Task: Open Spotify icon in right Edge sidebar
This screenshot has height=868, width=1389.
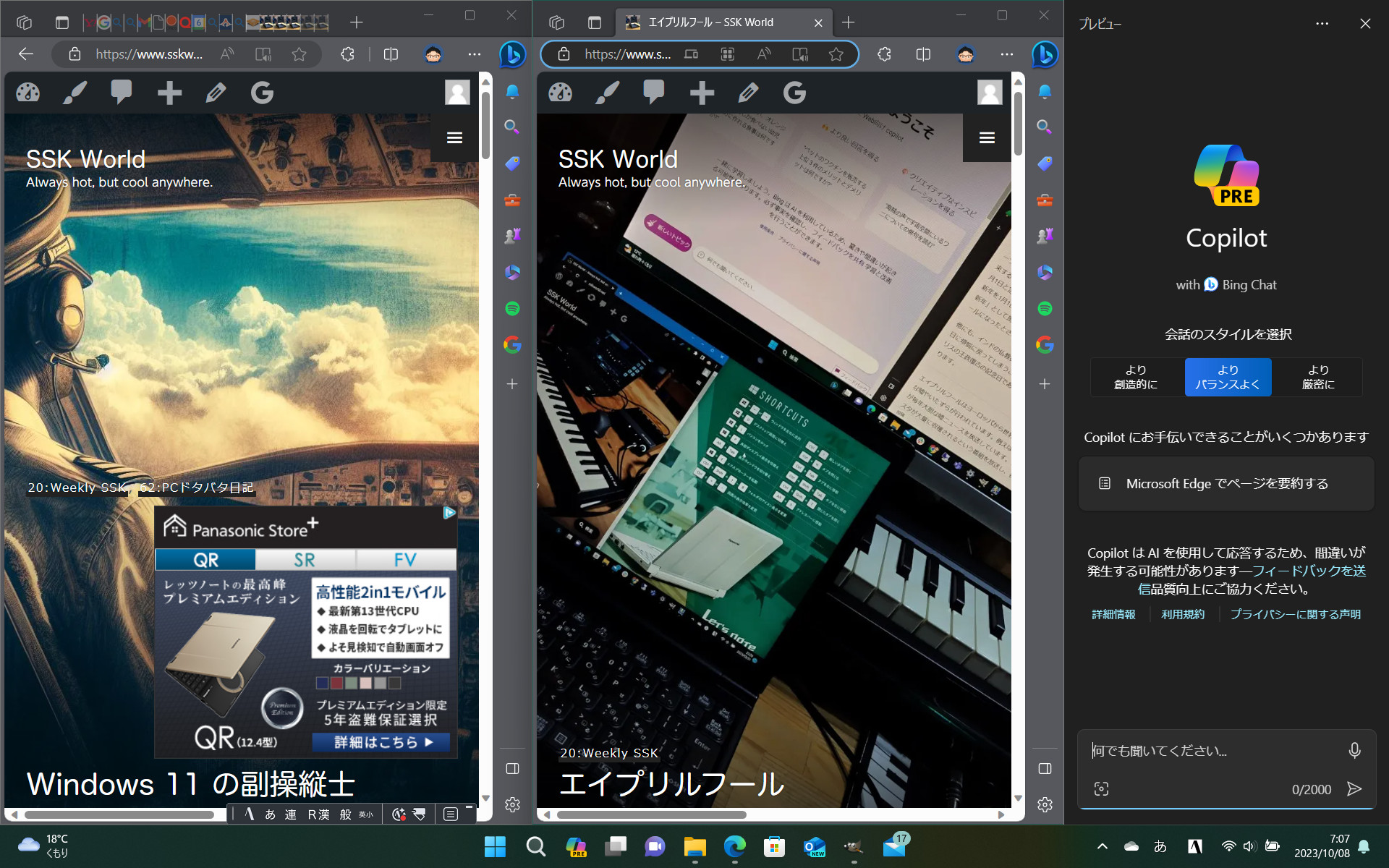Action: tap(1045, 308)
